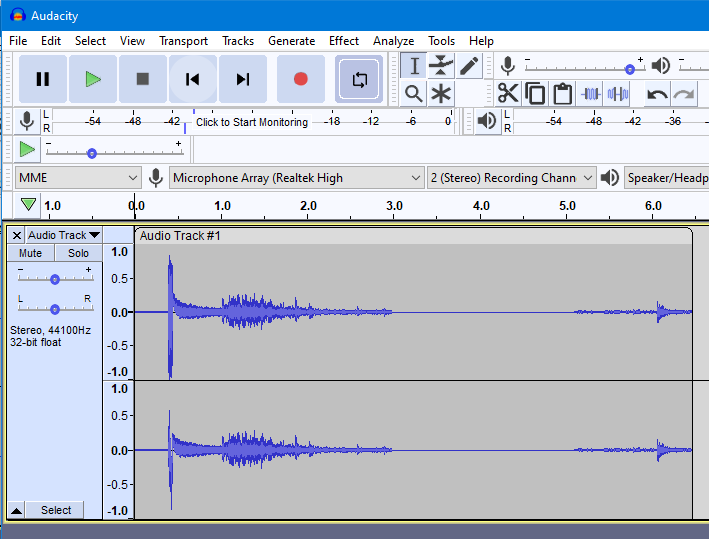Stop playback with the Stop button
This screenshot has width=709, height=539.
point(143,79)
